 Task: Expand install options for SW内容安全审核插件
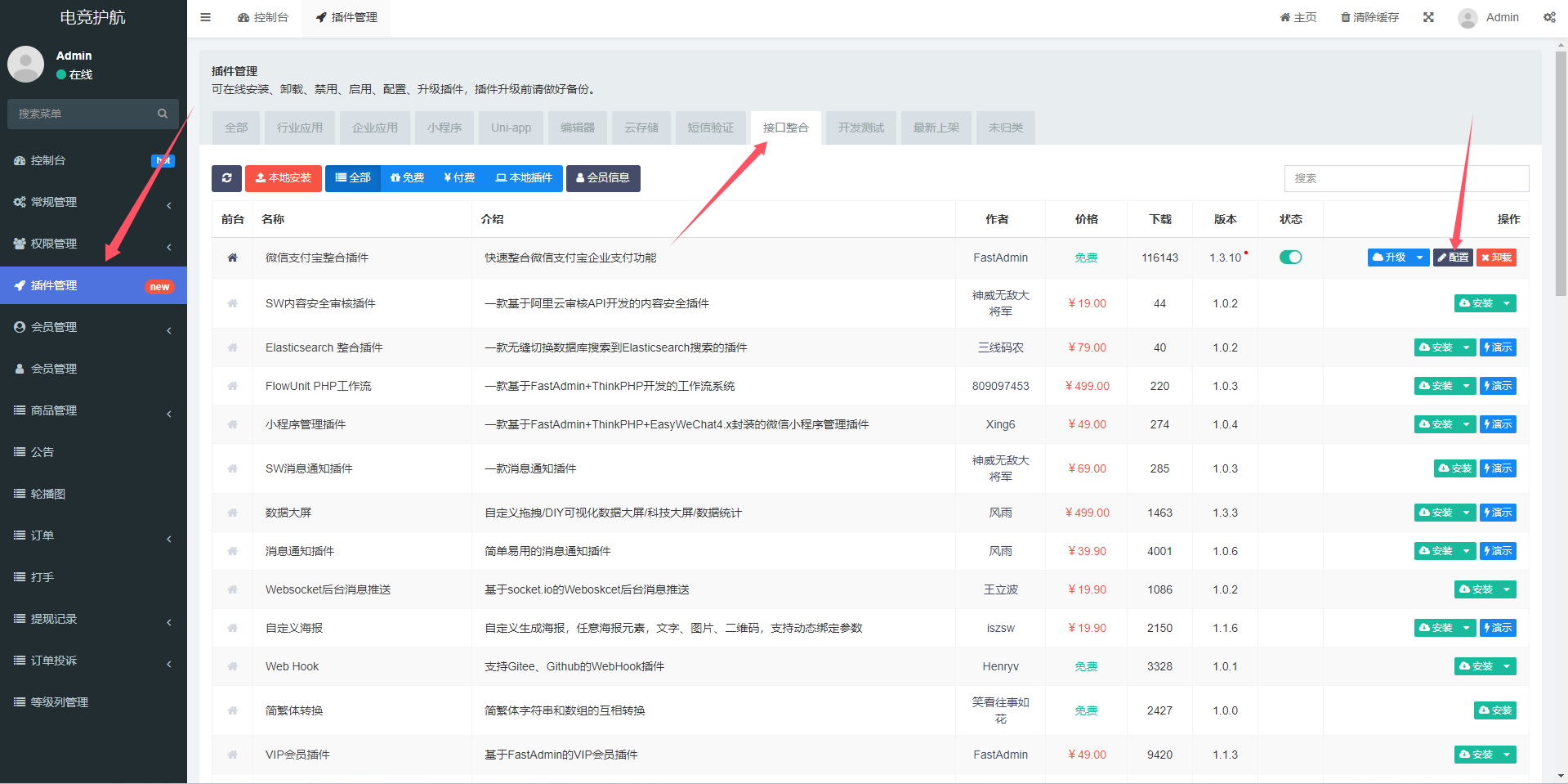[x=1507, y=303]
